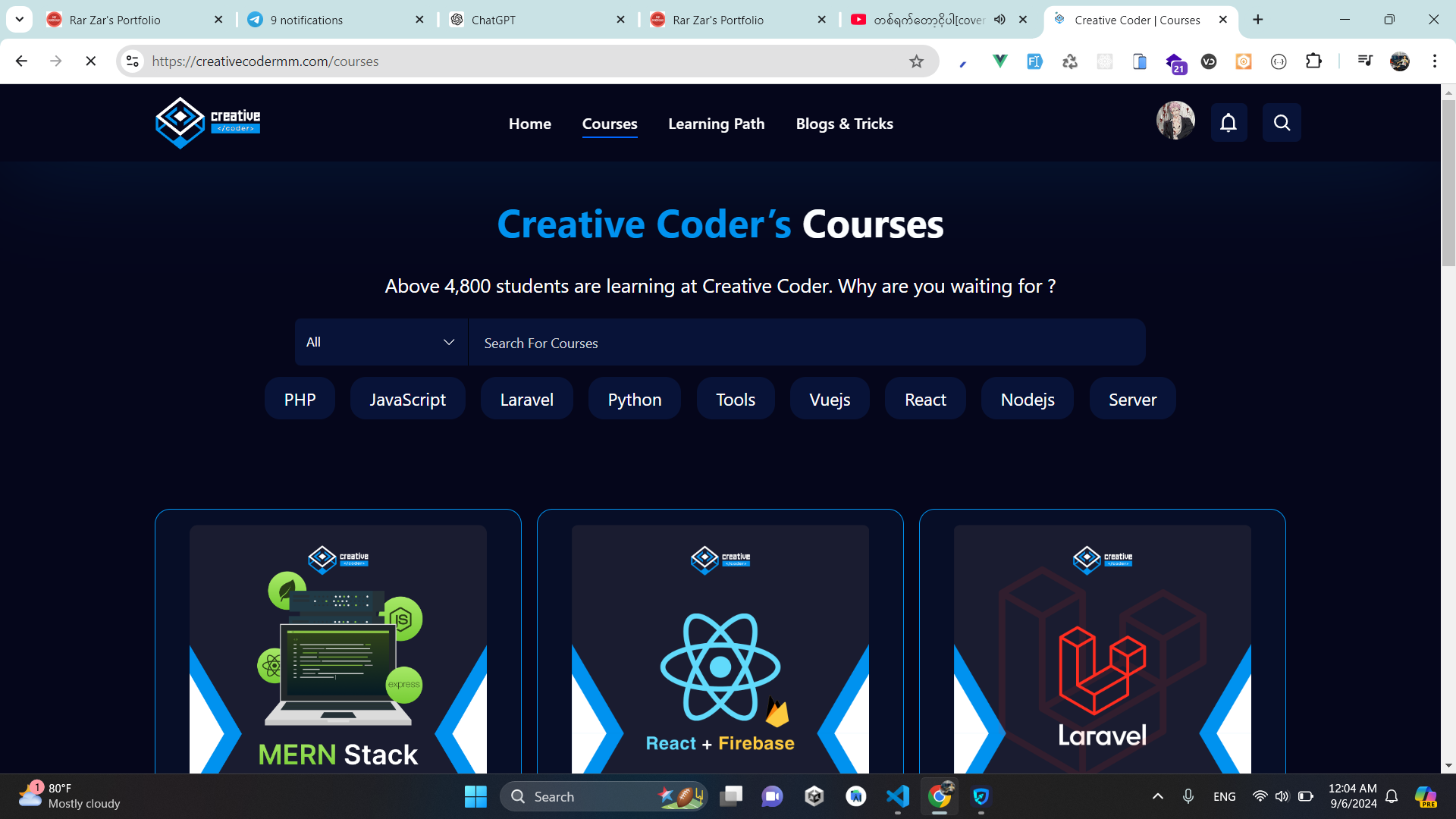Filter courses by Python

634,399
